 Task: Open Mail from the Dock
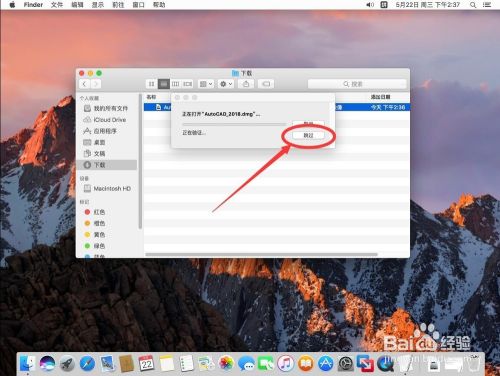(x=107, y=363)
